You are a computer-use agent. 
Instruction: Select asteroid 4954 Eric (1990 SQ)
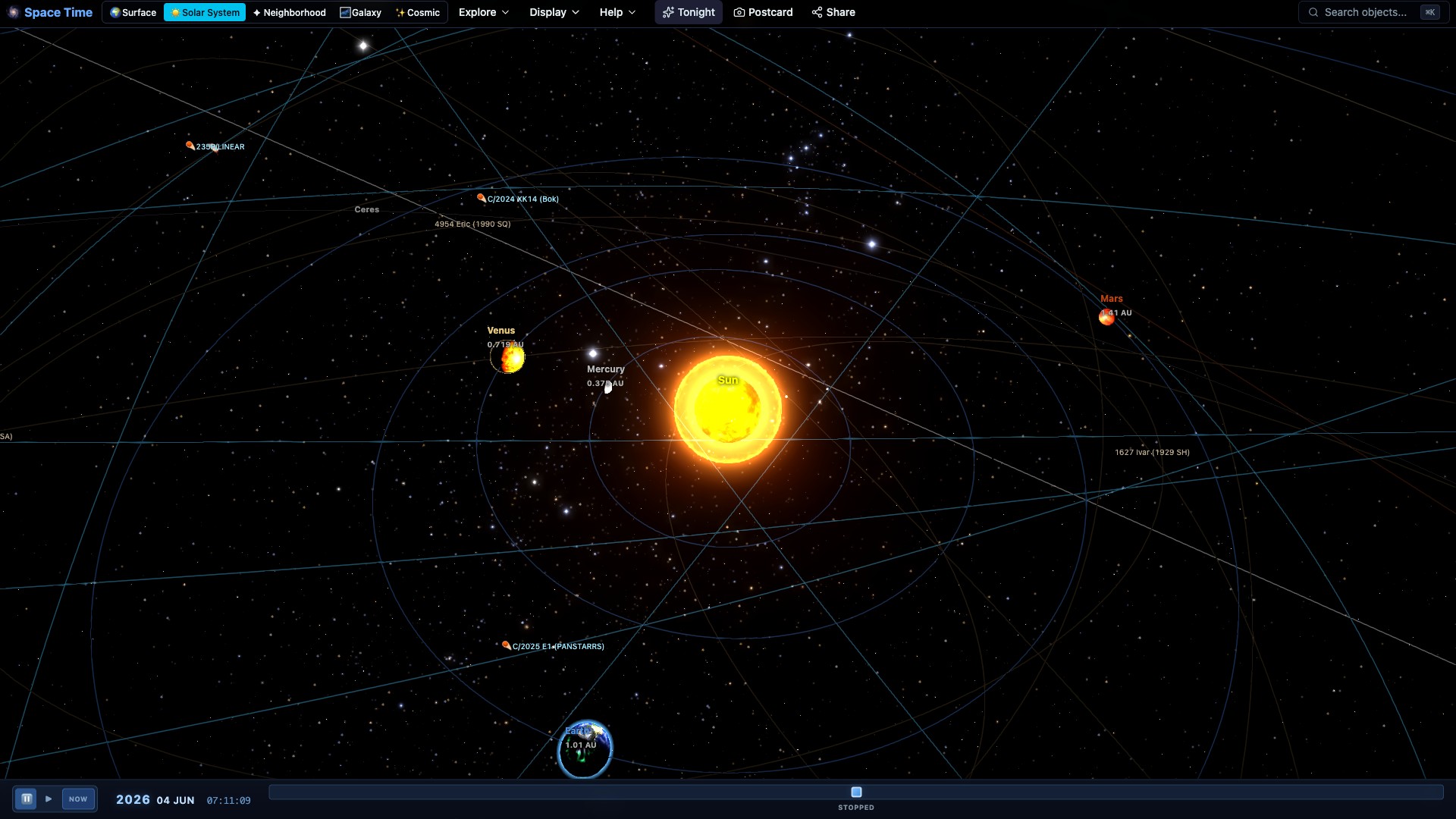pyautogui.click(x=472, y=224)
